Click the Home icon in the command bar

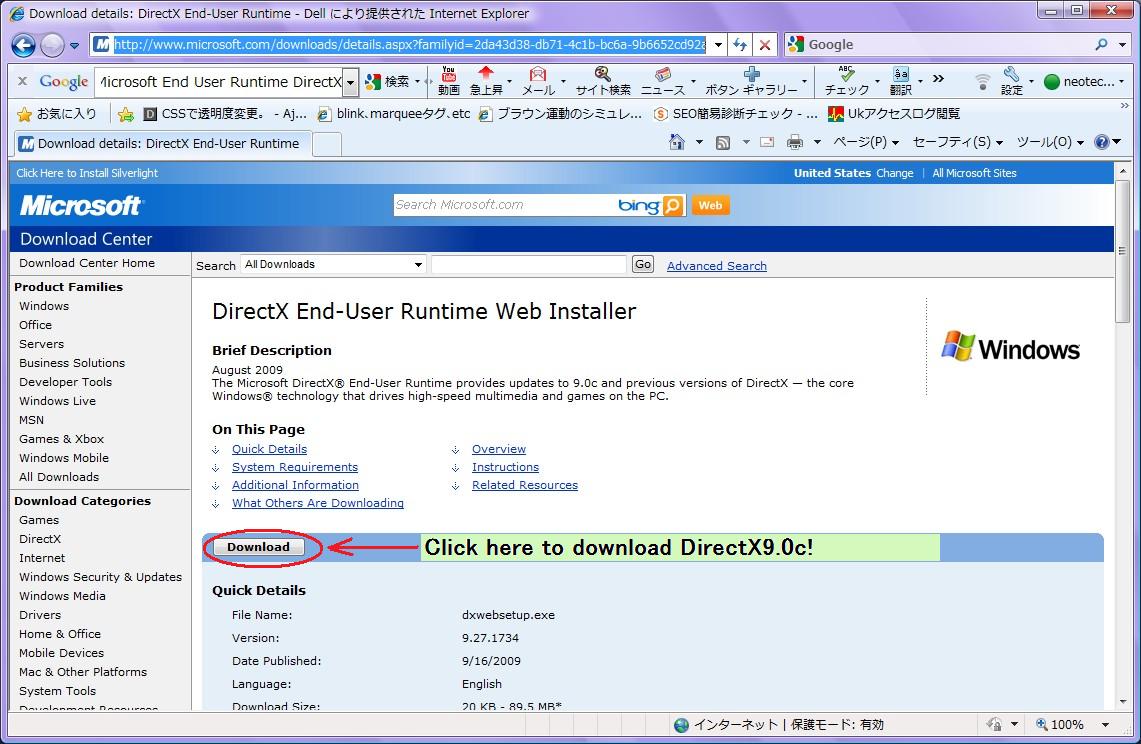[x=677, y=142]
